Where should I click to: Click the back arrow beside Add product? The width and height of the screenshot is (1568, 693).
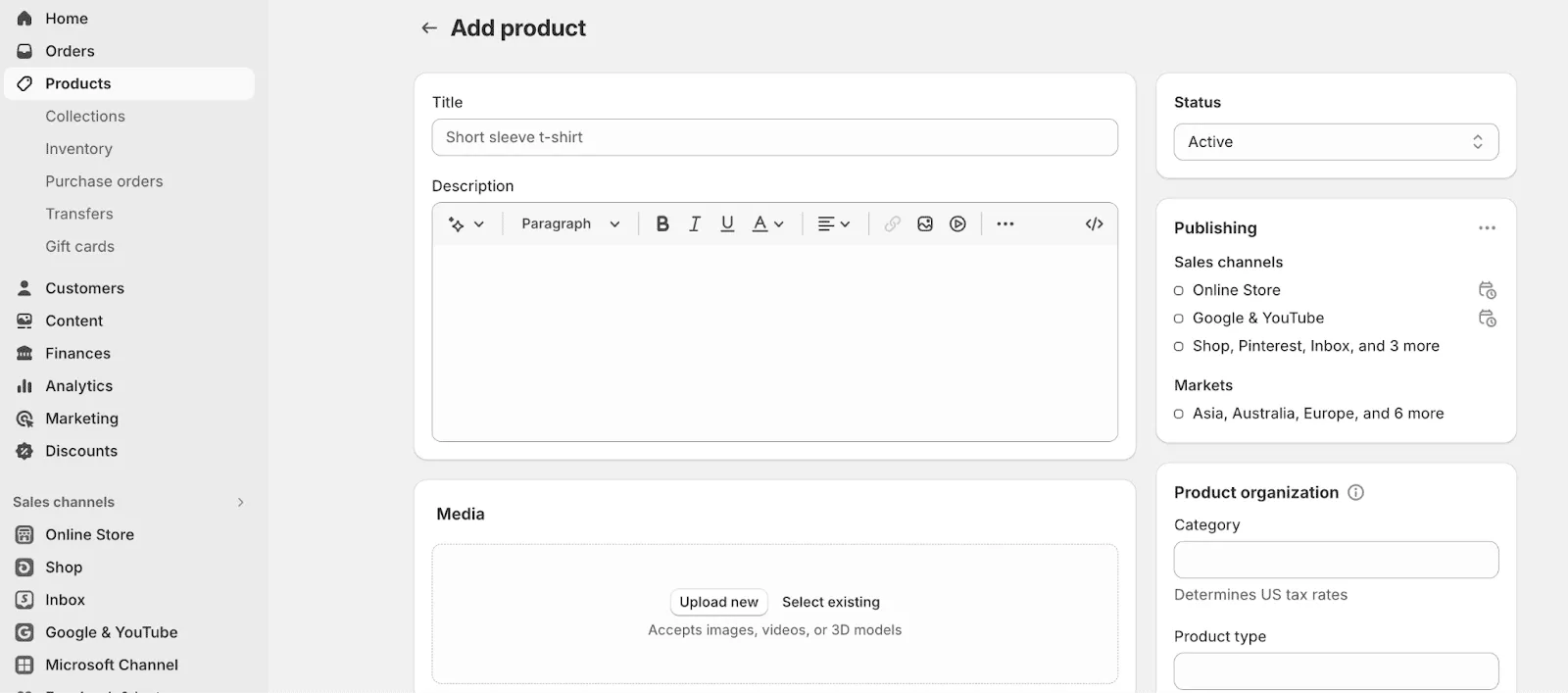point(429,28)
